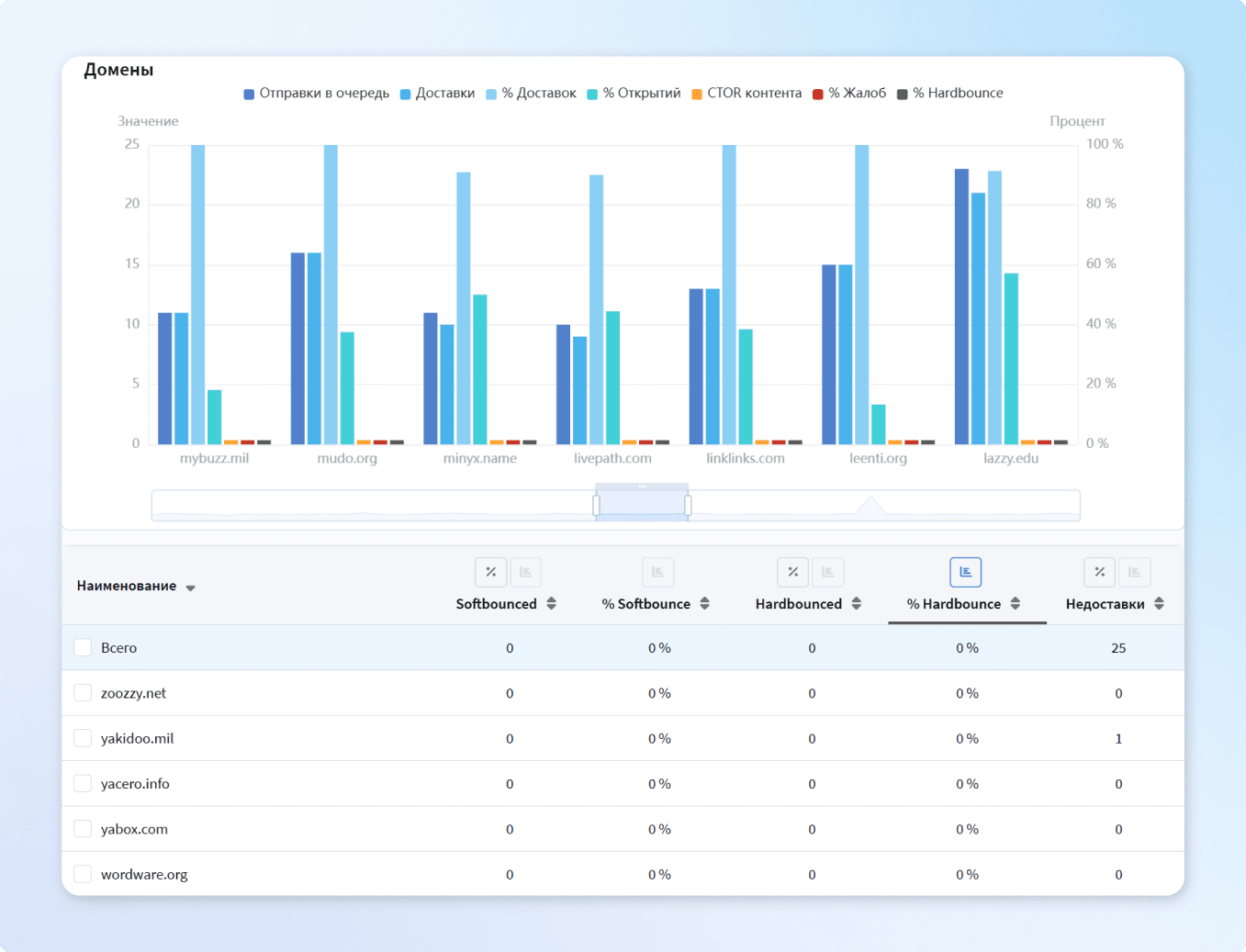Click the mybuzz.mil axis label
The width and height of the screenshot is (1246, 952).
click(x=214, y=458)
